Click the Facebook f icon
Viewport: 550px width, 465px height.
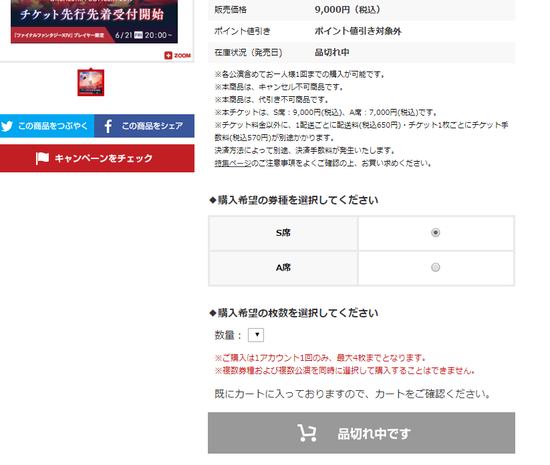(x=108, y=126)
